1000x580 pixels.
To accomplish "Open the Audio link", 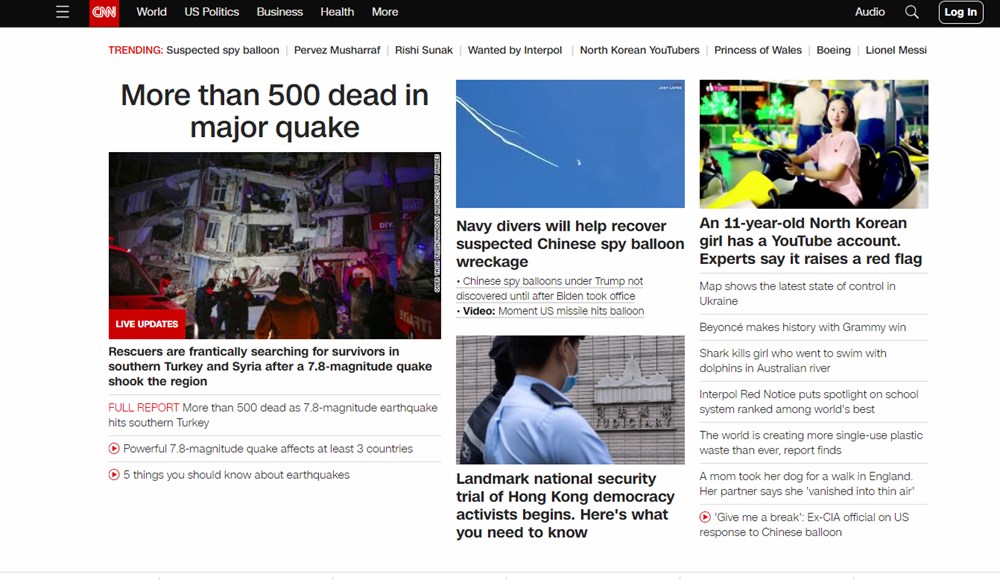I will (869, 12).
